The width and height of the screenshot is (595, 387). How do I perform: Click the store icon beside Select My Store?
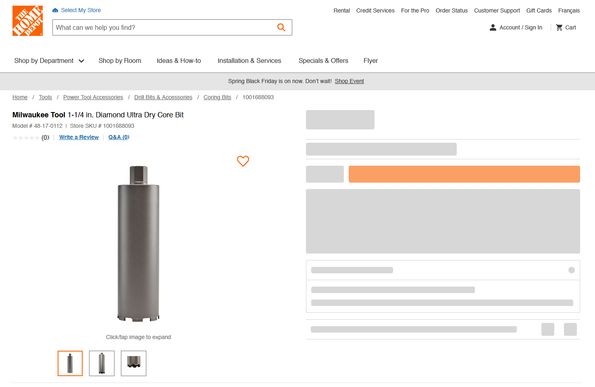(x=55, y=10)
